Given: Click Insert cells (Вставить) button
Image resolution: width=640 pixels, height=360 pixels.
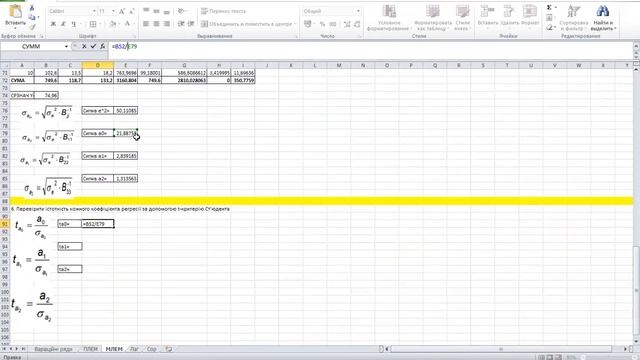Looking at the screenshot, I should [488, 18].
